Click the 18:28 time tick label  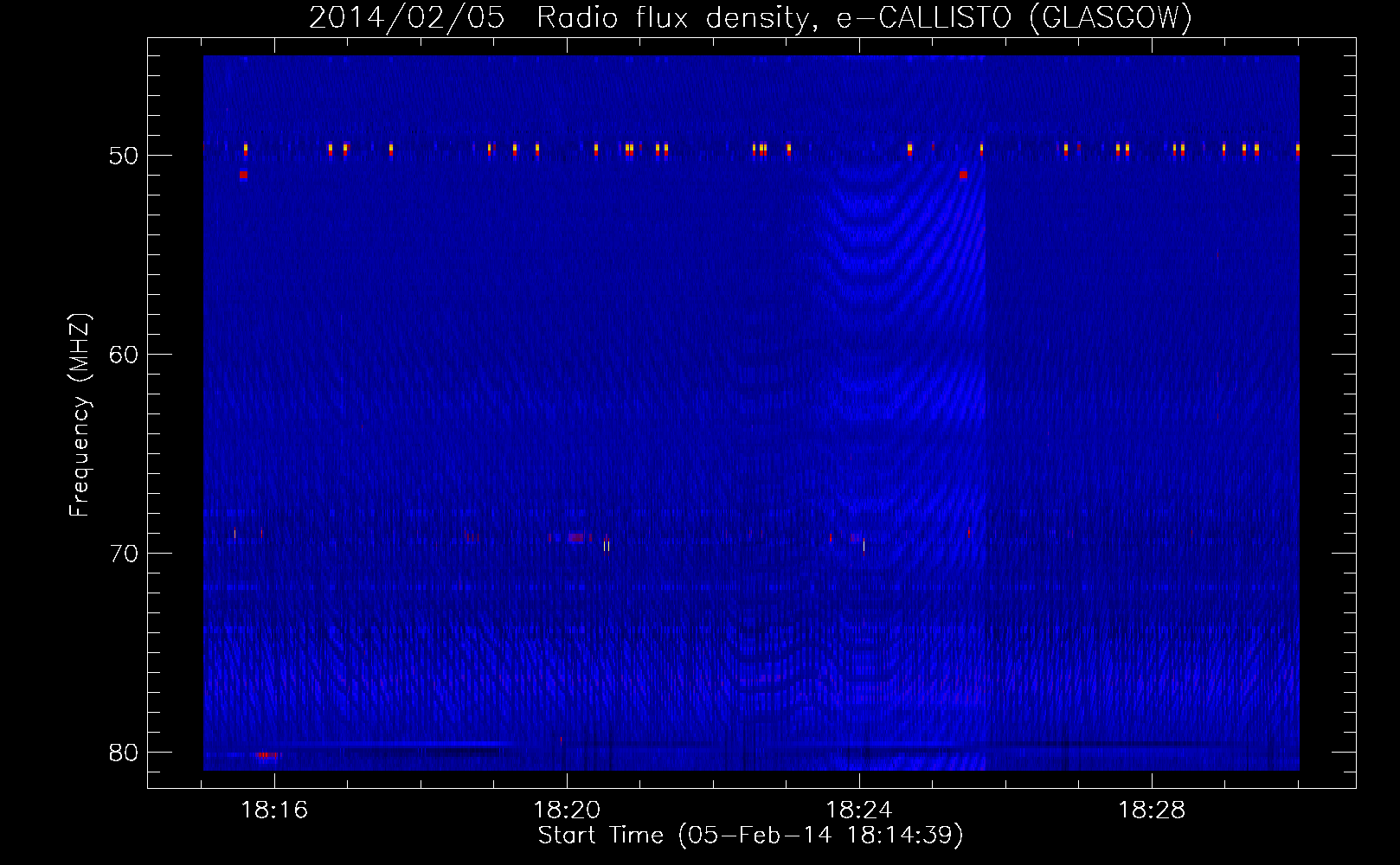[x=1152, y=811]
